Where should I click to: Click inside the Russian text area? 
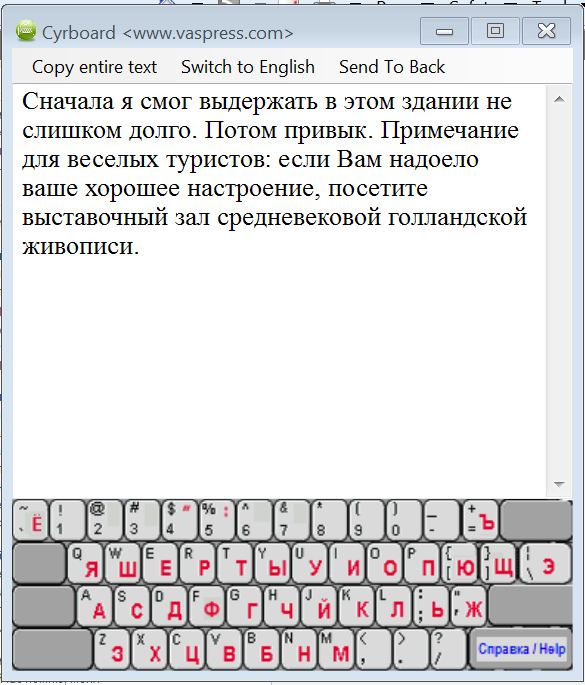(280, 291)
